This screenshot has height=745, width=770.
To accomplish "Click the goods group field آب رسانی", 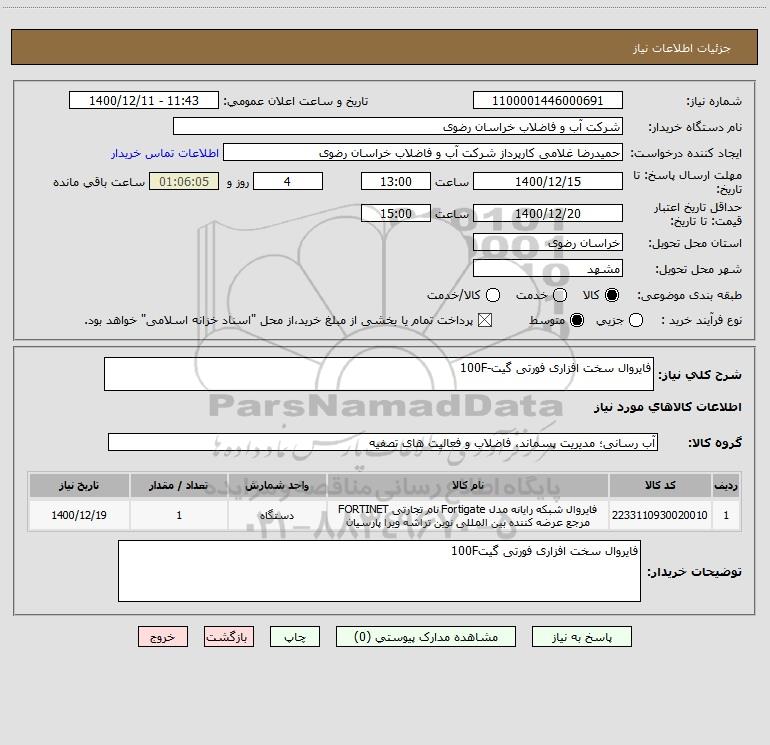I will (383, 442).
